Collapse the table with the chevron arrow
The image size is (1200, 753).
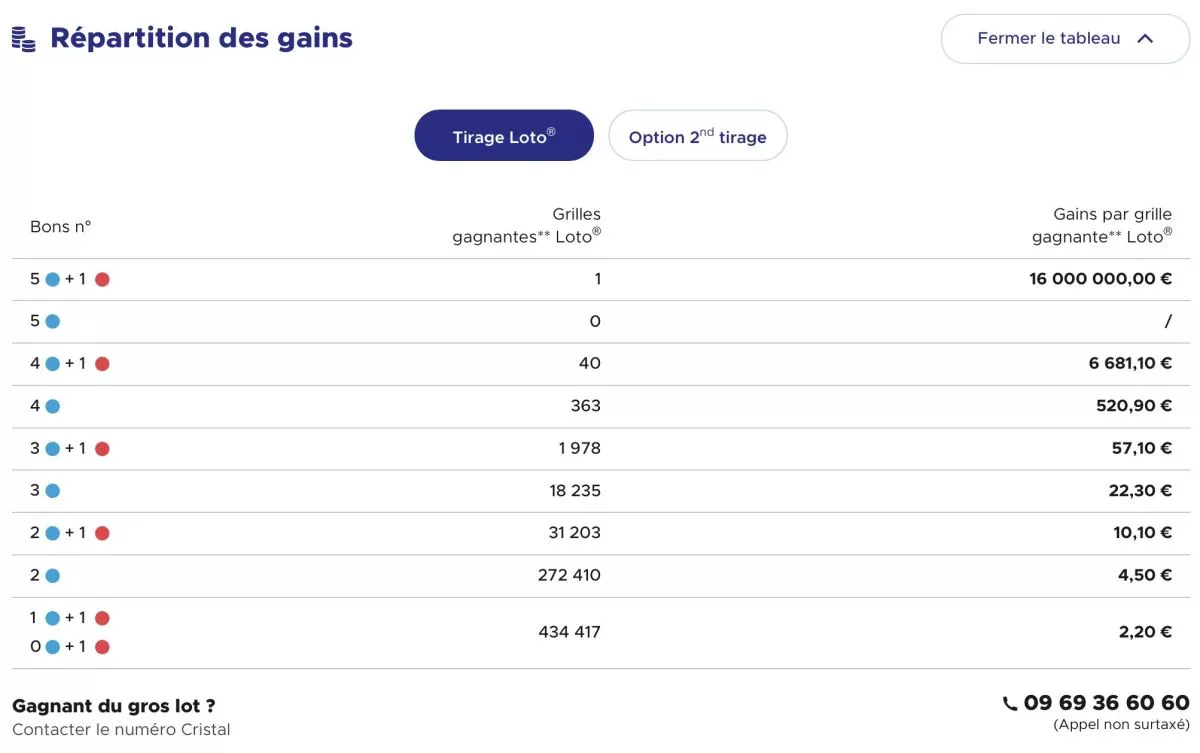pyautogui.click(x=1146, y=39)
